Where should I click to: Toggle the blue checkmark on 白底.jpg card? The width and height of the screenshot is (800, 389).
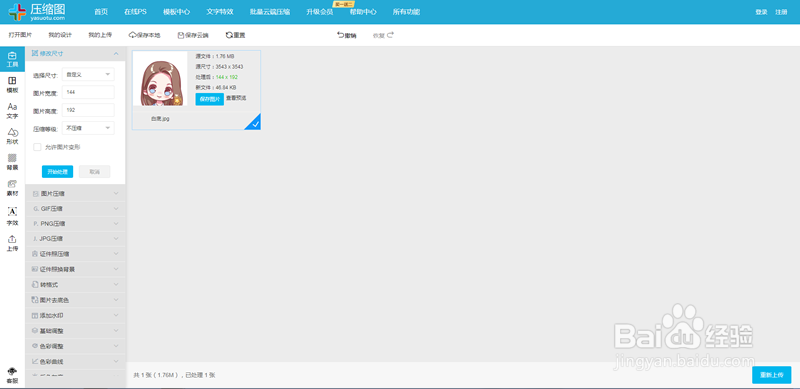coord(255,123)
